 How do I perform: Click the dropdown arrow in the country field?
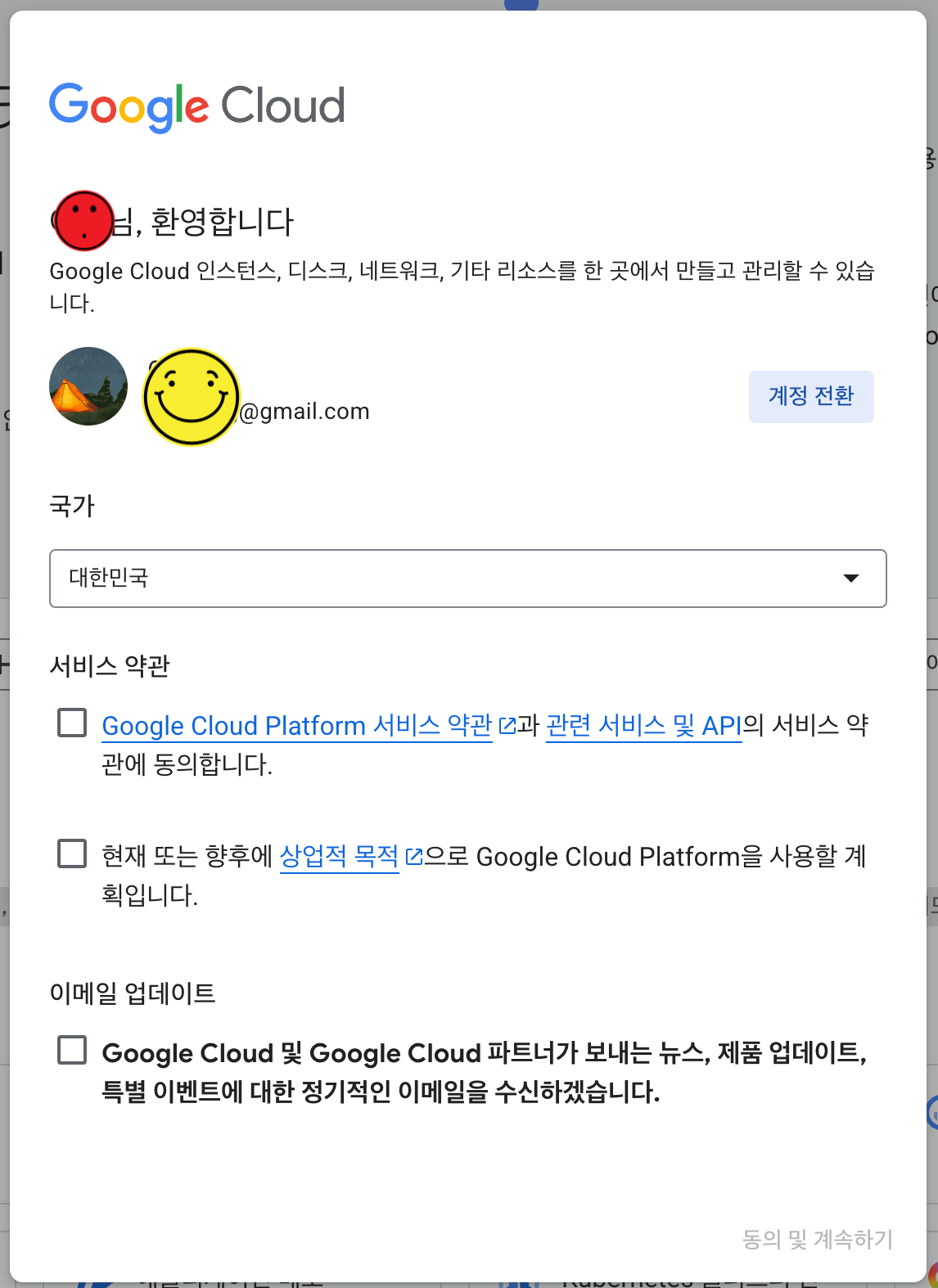point(851,579)
